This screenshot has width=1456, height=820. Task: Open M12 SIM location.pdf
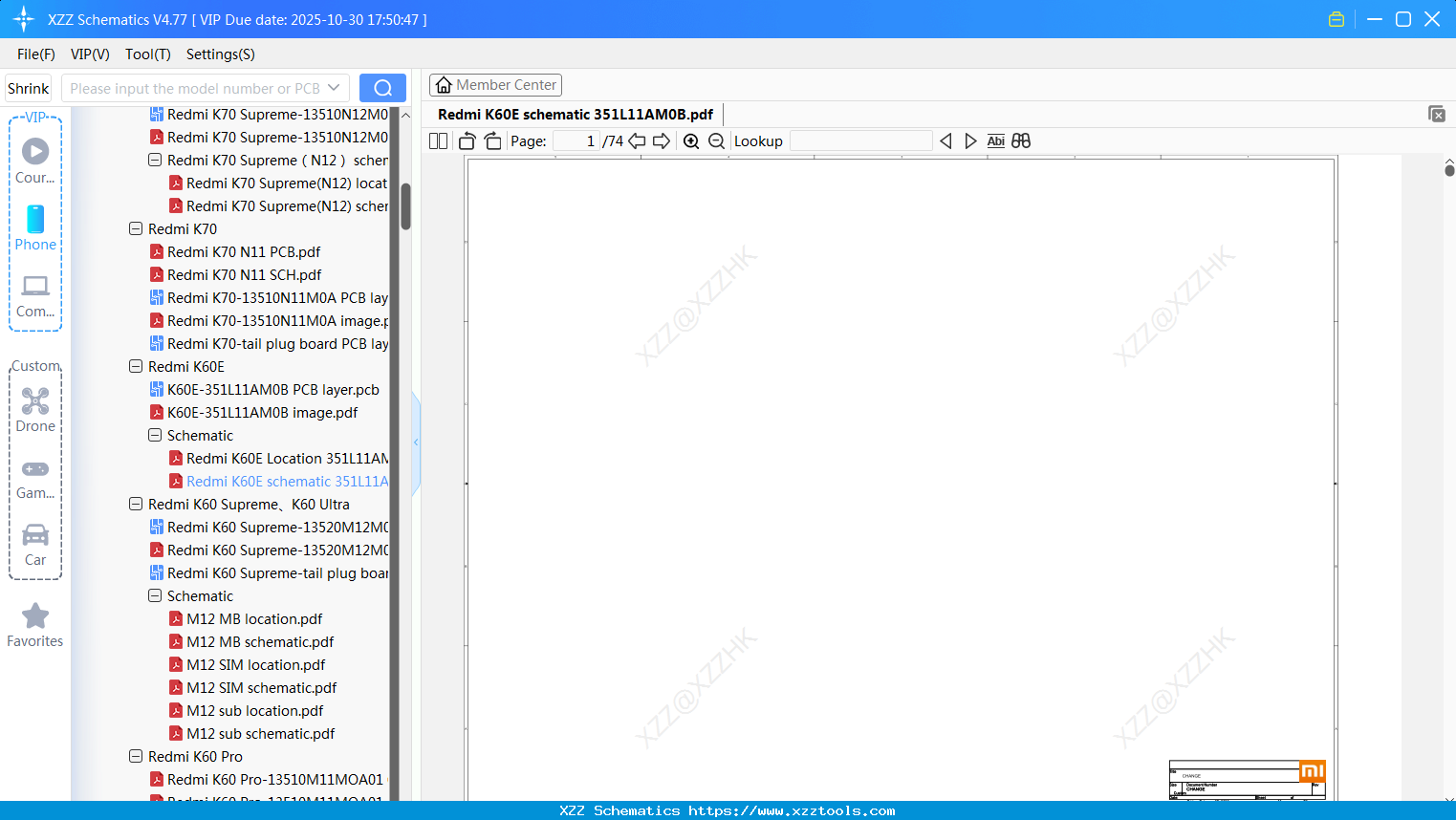[256, 665]
